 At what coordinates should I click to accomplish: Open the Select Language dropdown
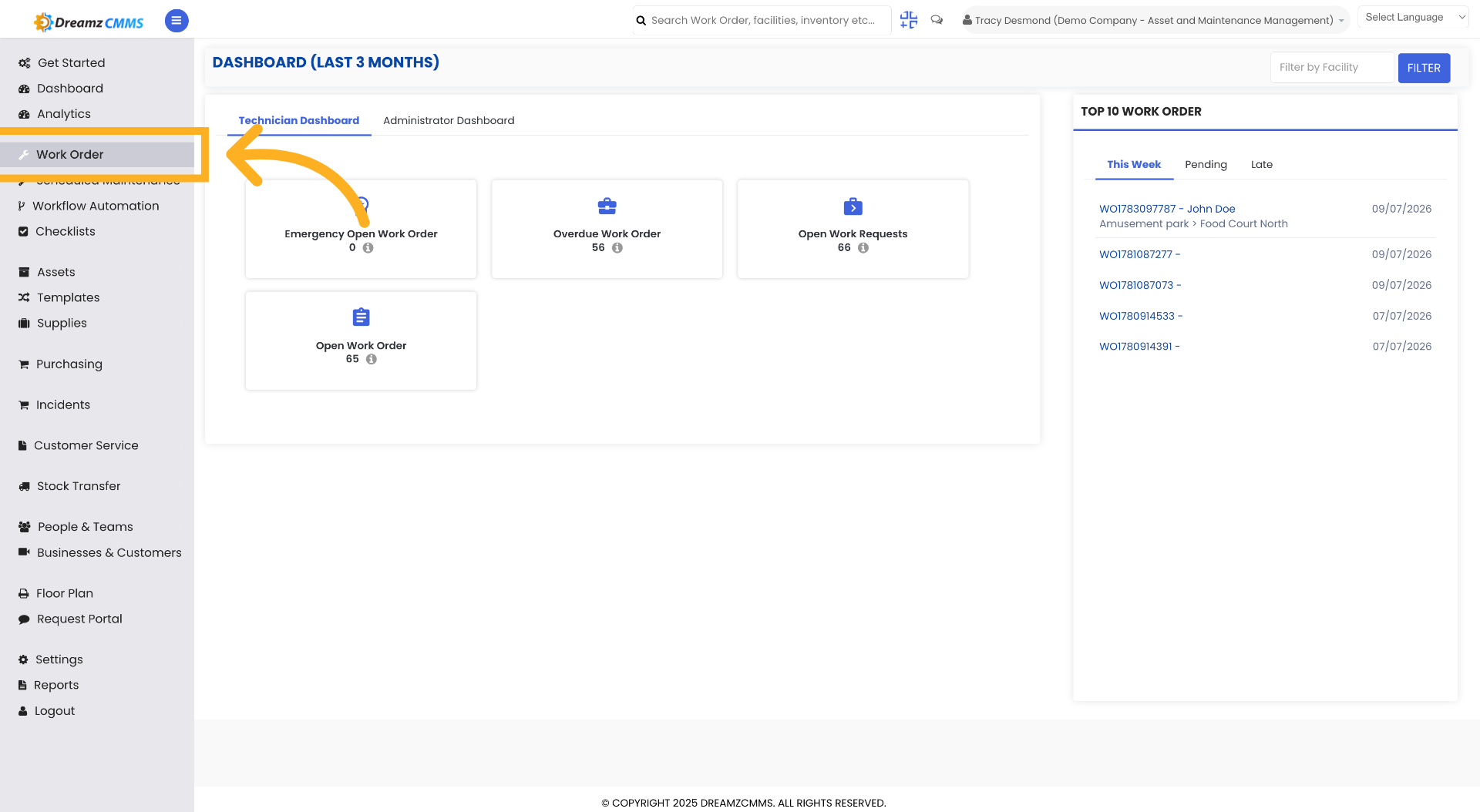(1415, 17)
